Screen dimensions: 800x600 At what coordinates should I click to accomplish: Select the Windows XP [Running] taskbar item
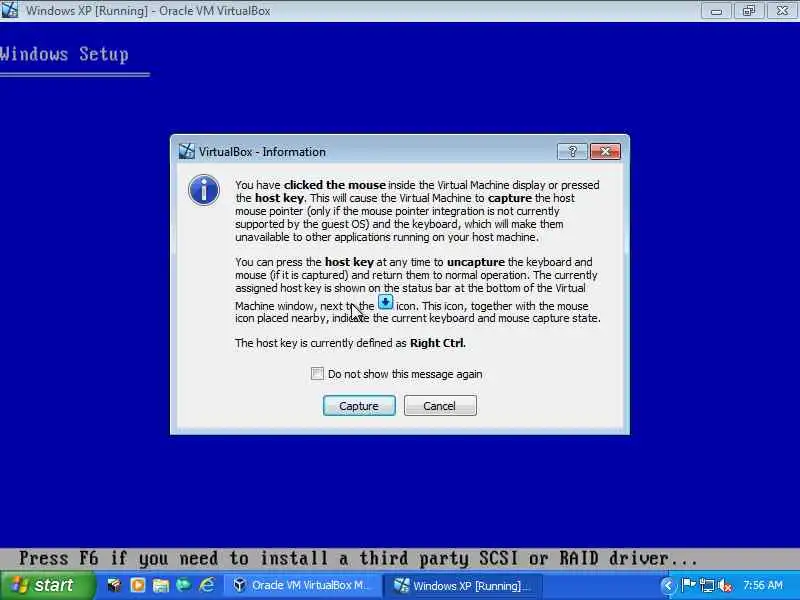click(x=461, y=585)
